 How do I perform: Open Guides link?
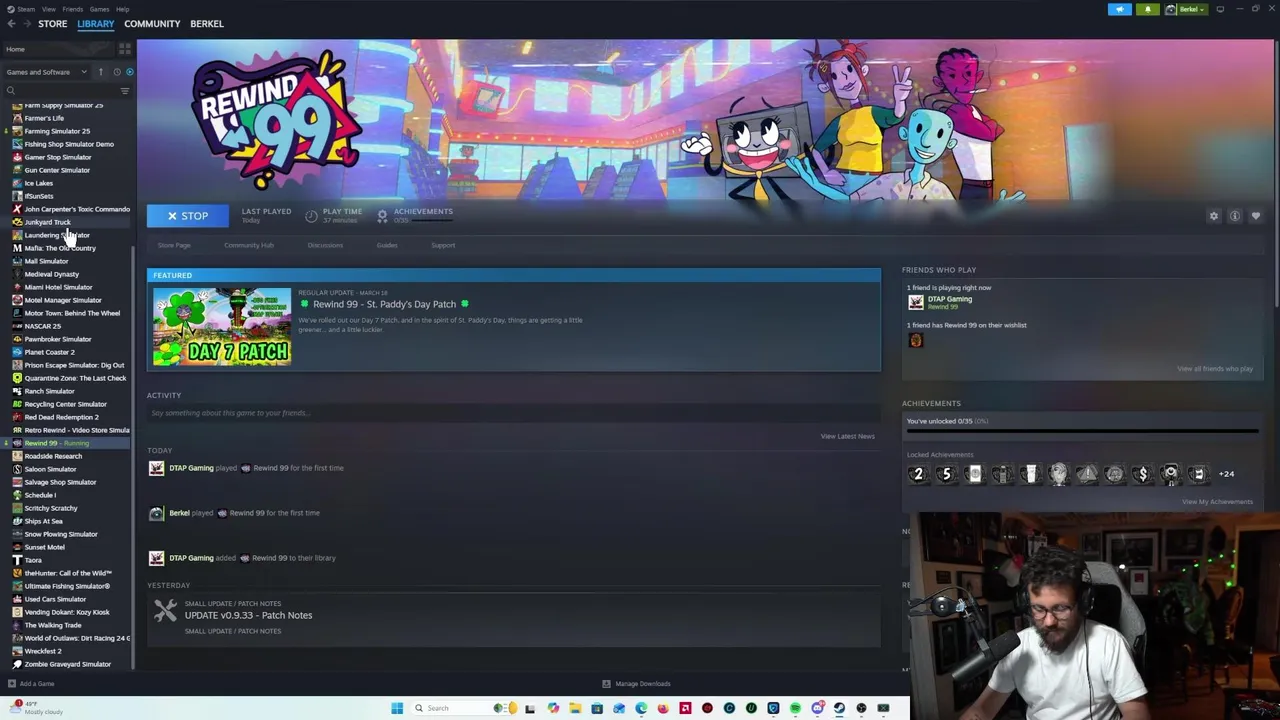coord(387,245)
